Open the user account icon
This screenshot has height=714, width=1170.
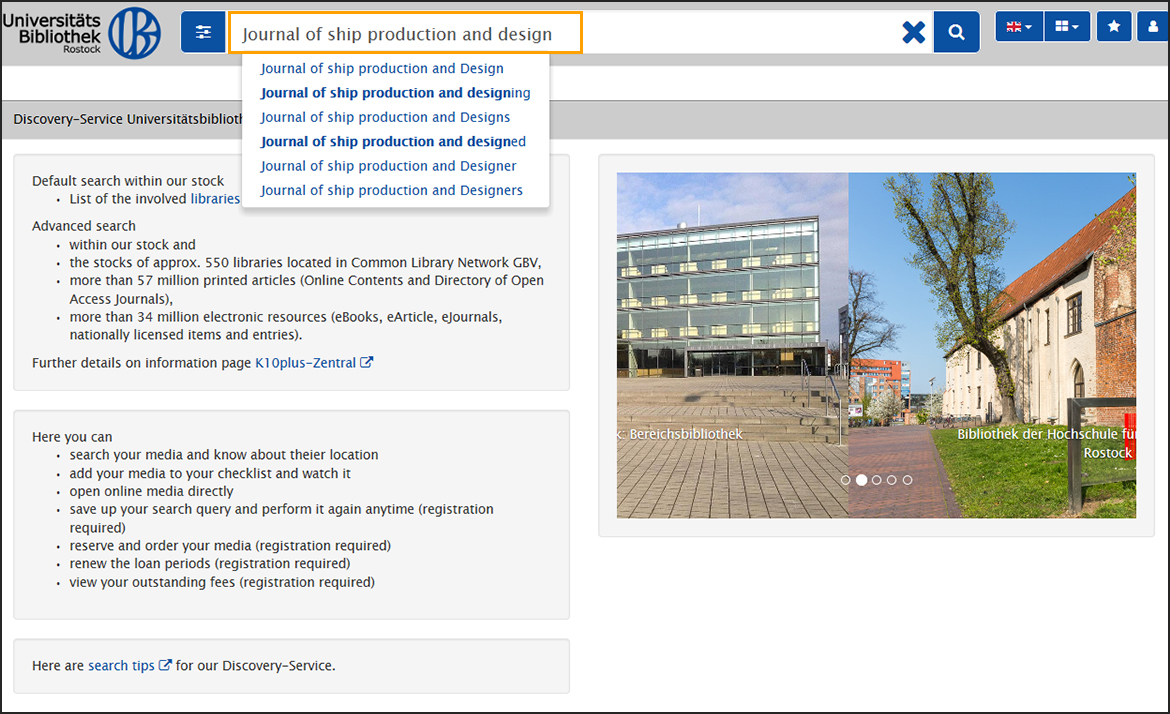1154,27
